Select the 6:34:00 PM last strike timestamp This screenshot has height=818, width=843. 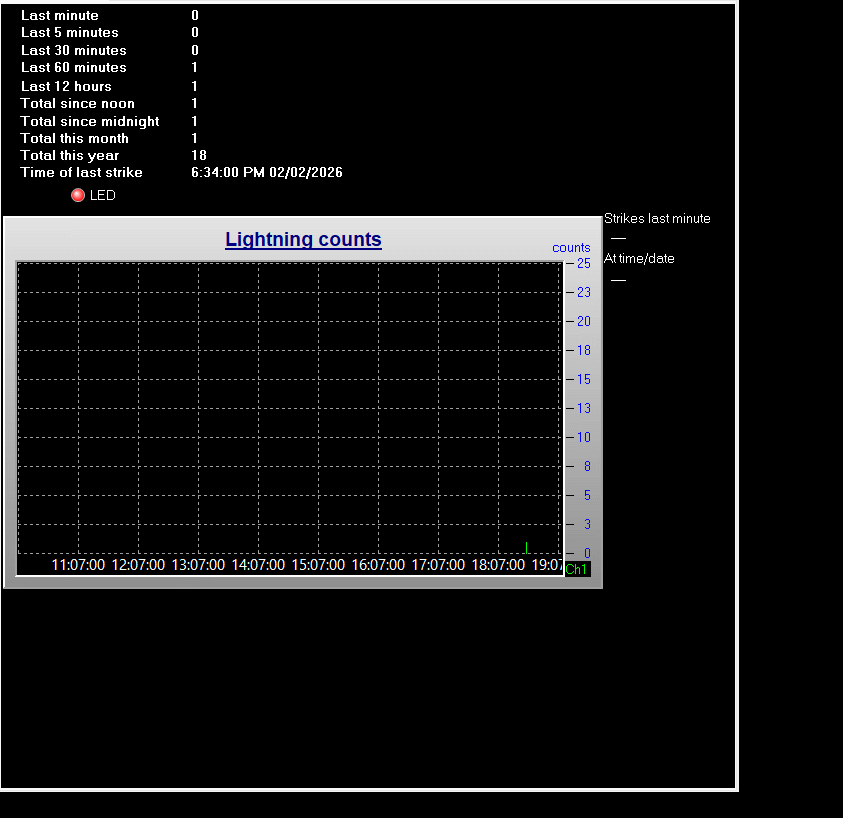pos(266,173)
